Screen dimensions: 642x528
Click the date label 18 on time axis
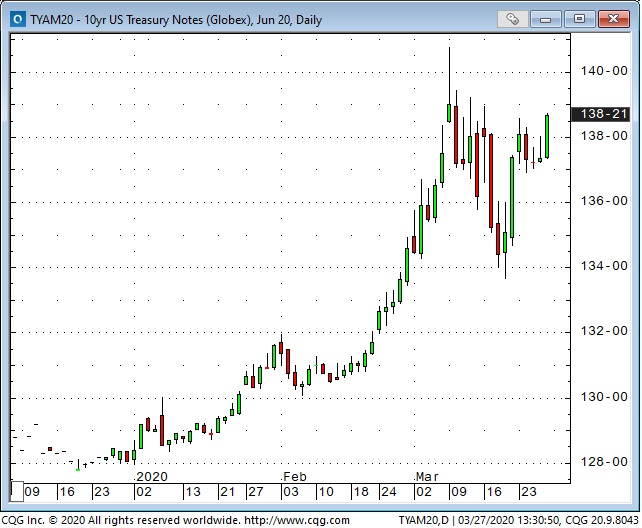click(361, 492)
